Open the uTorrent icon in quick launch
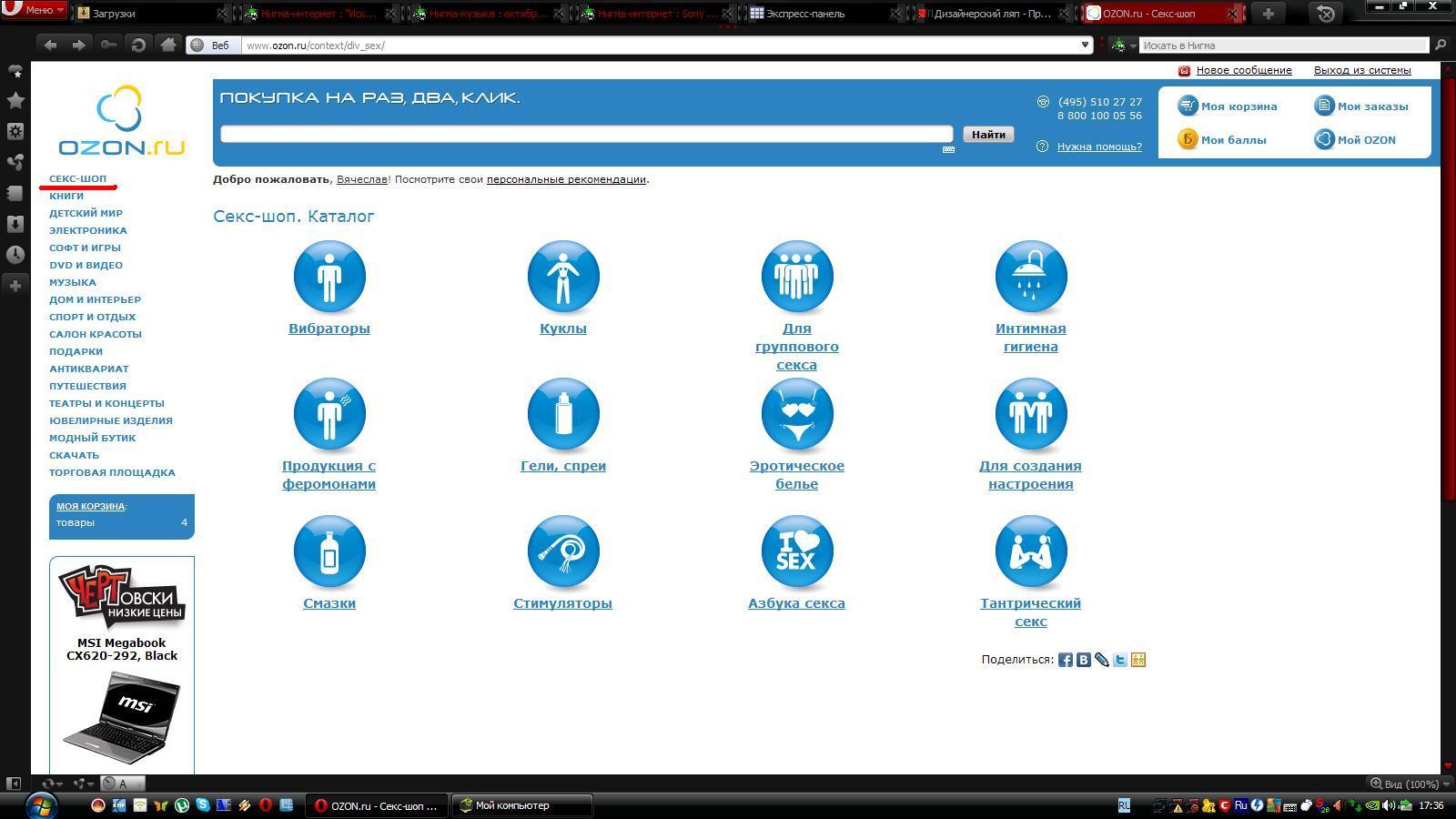 pos(182,805)
